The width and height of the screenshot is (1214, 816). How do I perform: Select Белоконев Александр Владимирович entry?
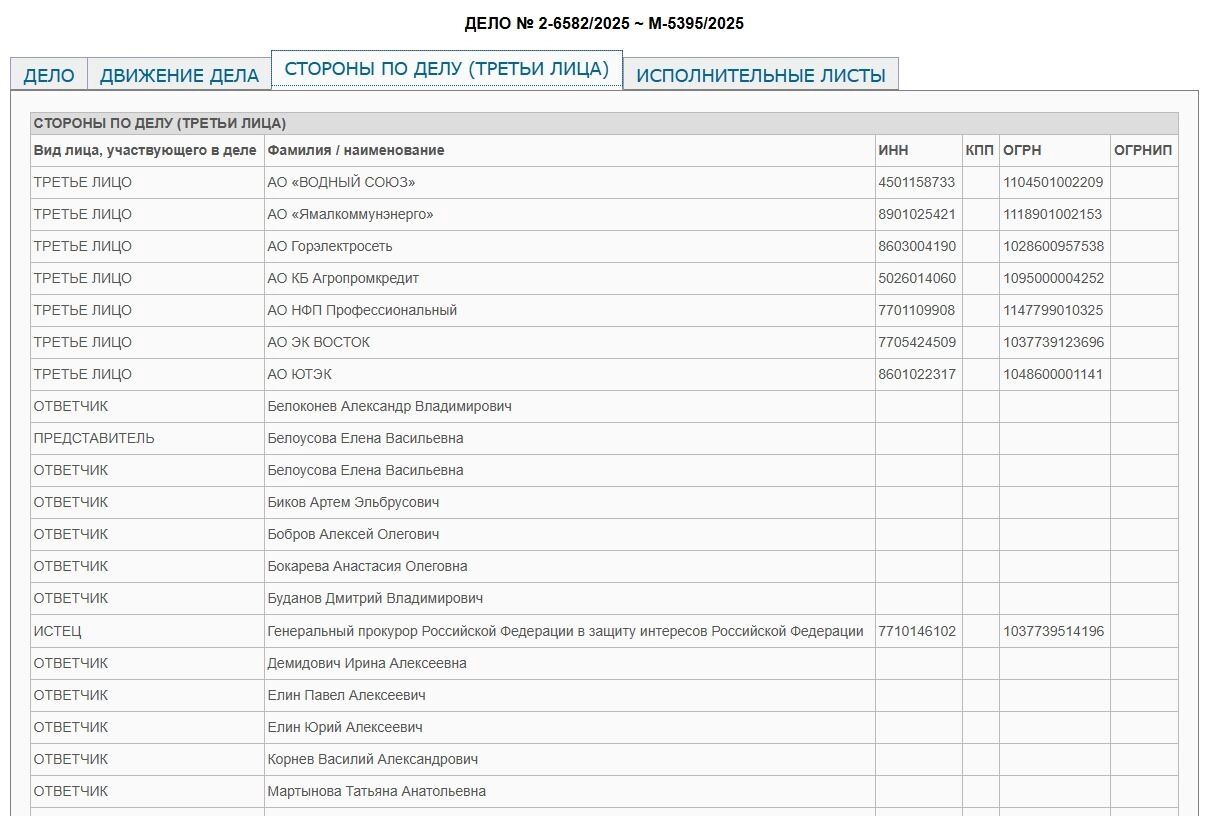(x=389, y=406)
